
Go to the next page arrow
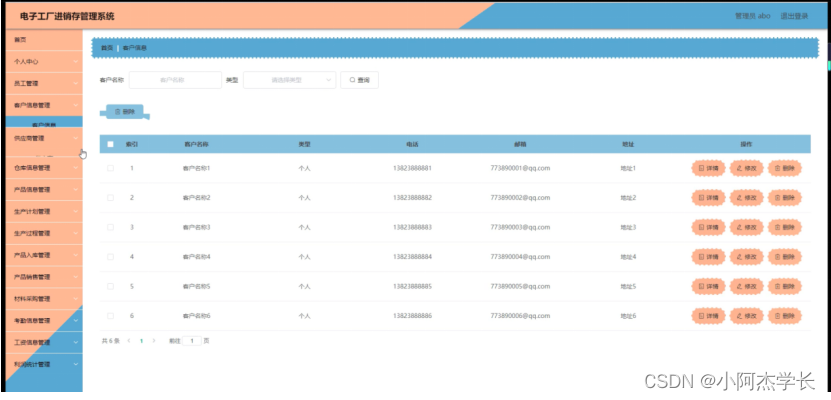(154, 341)
